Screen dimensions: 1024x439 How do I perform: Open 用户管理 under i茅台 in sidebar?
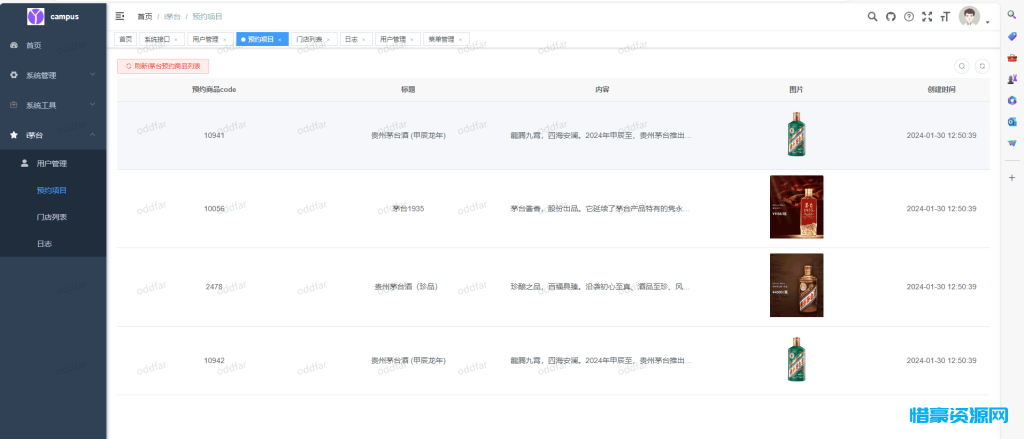(x=53, y=163)
